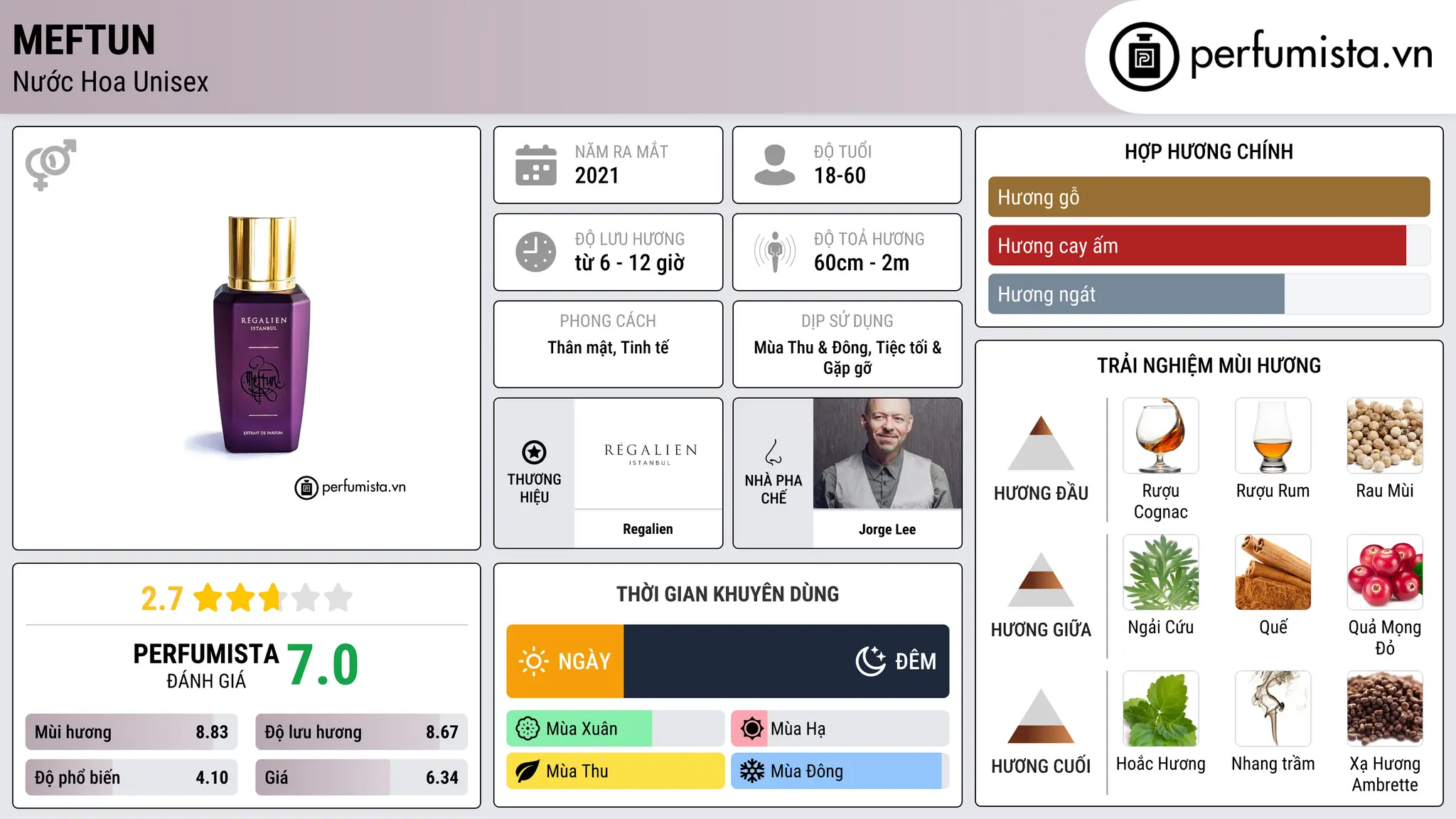Click the occasion text Mùa Thu & Đông
This screenshot has height=819, width=1456.
click(x=812, y=348)
